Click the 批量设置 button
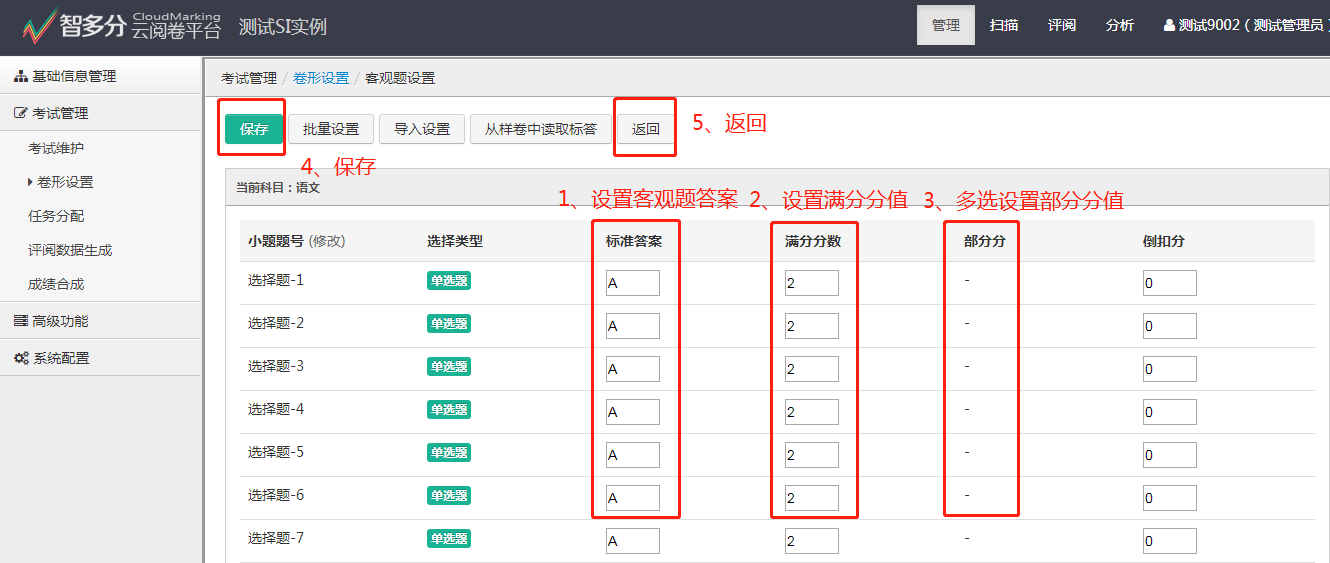 click(x=331, y=129)
